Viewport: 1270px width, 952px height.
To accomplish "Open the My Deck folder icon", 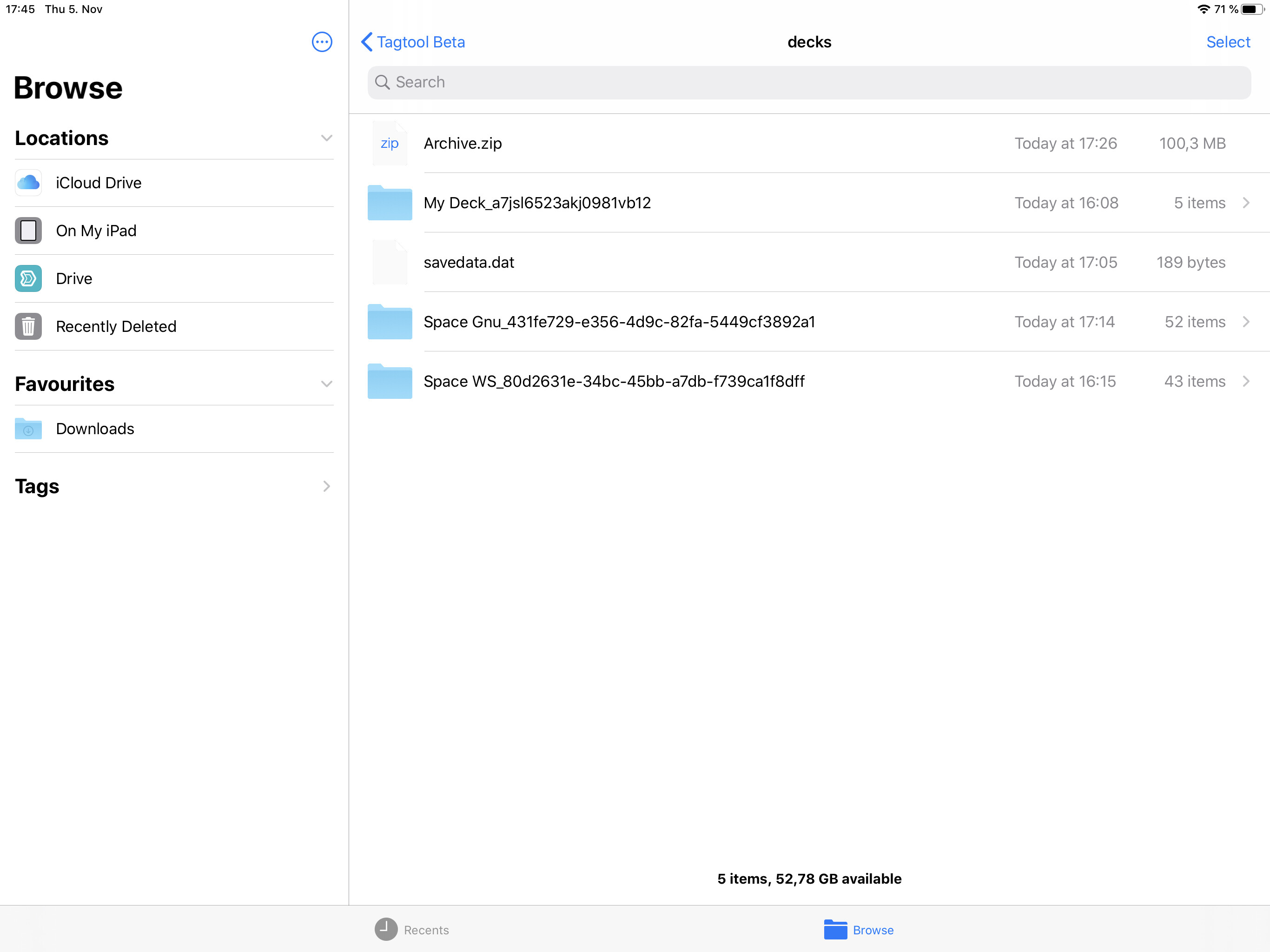I will click(389, 203).
